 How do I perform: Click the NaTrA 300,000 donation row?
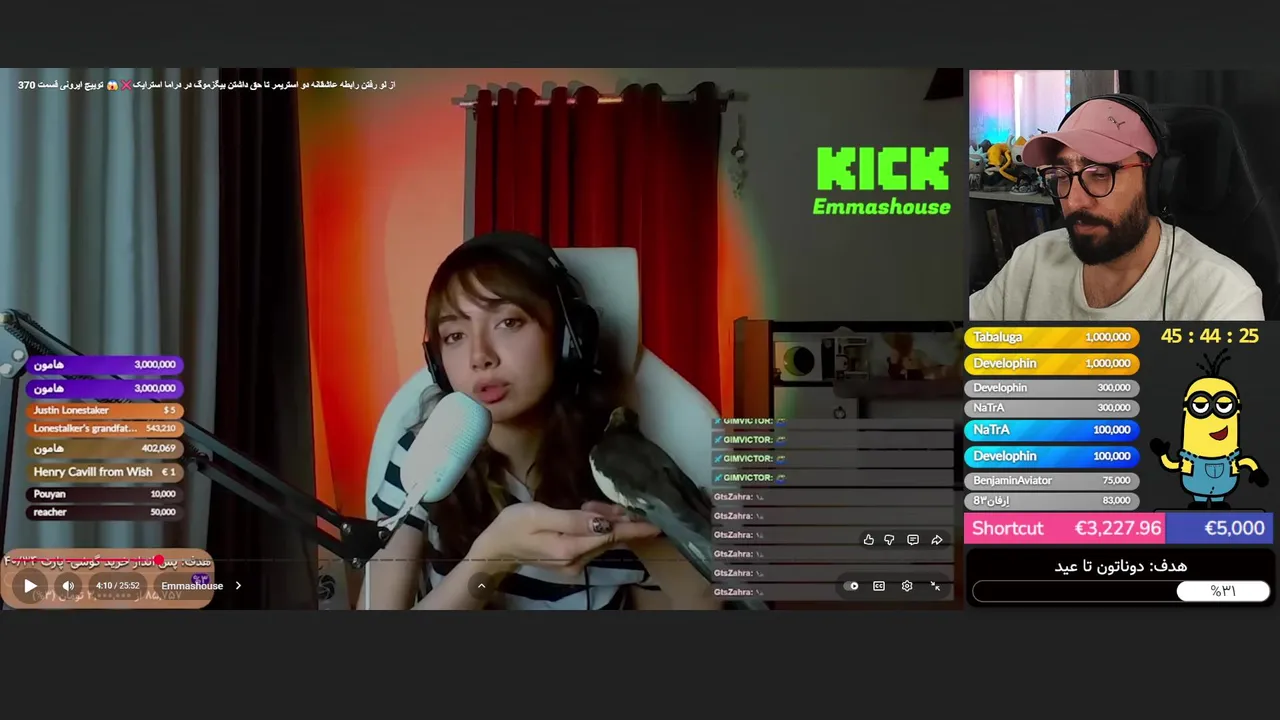(1052, 408)
